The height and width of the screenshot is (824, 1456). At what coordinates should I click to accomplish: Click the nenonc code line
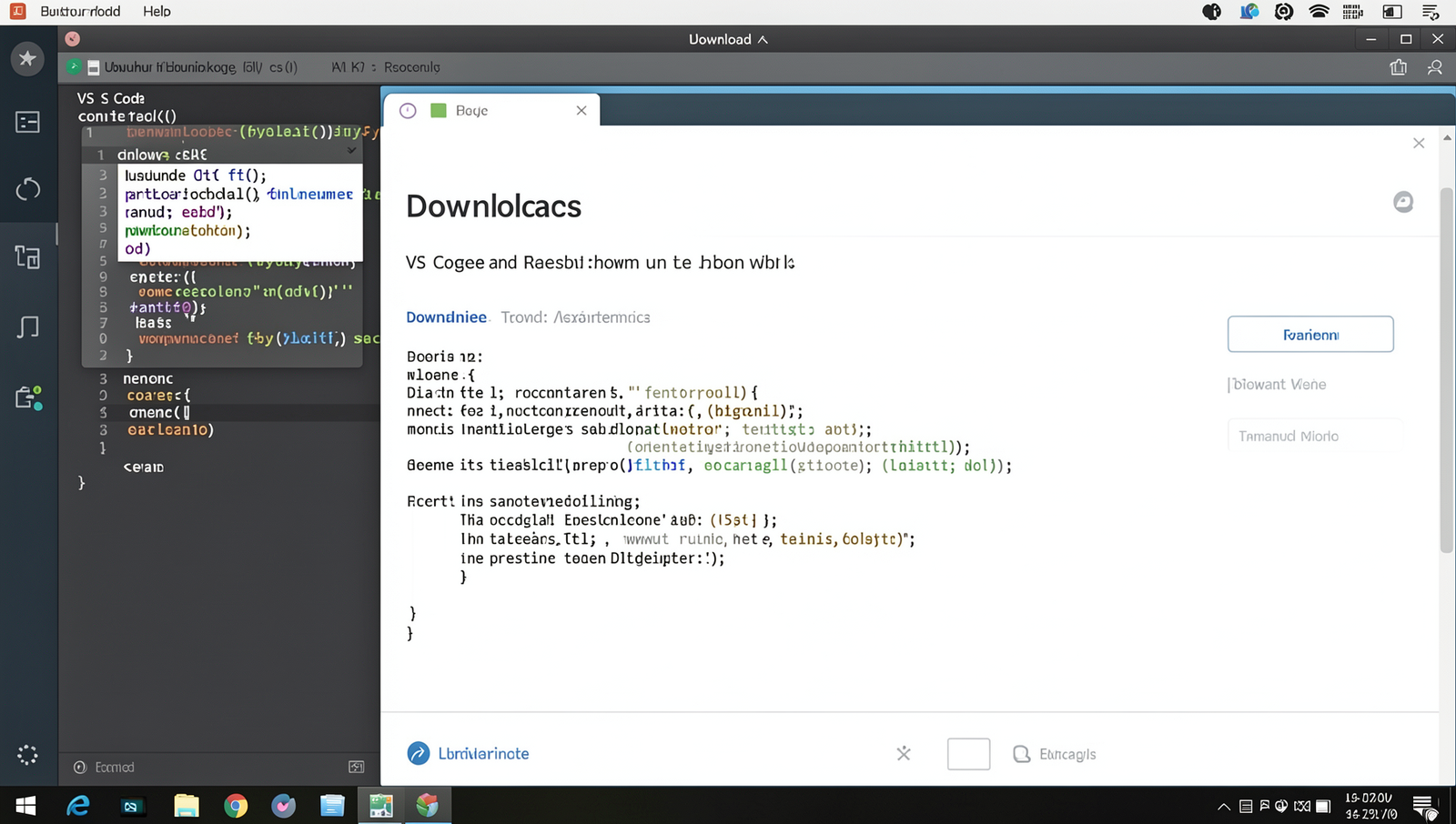[x=147, y=378]
